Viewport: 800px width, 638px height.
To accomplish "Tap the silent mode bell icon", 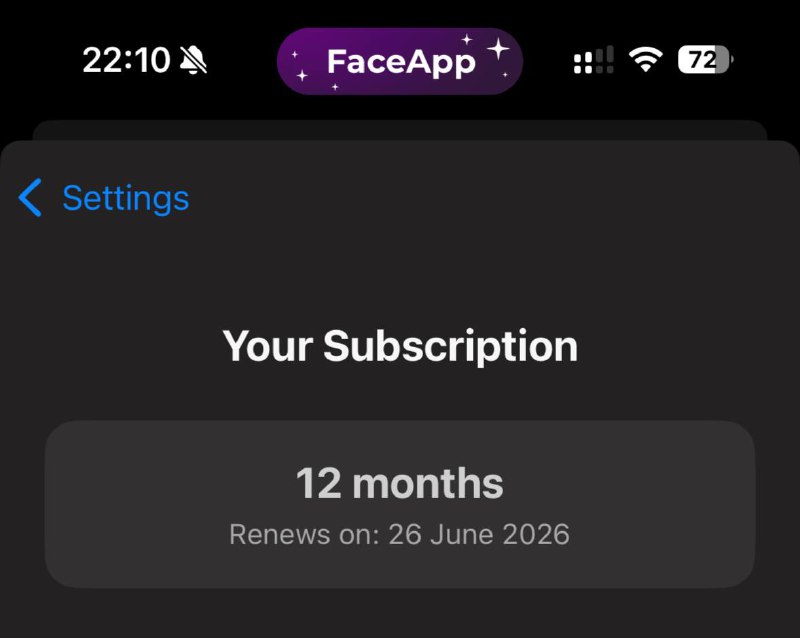I will pos(193,62).
